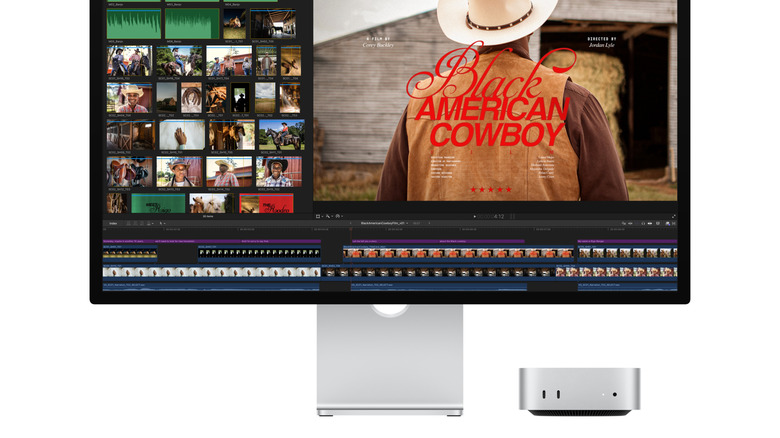
Task: Go back in timeline history arrow
Action: tap(351, 223)
